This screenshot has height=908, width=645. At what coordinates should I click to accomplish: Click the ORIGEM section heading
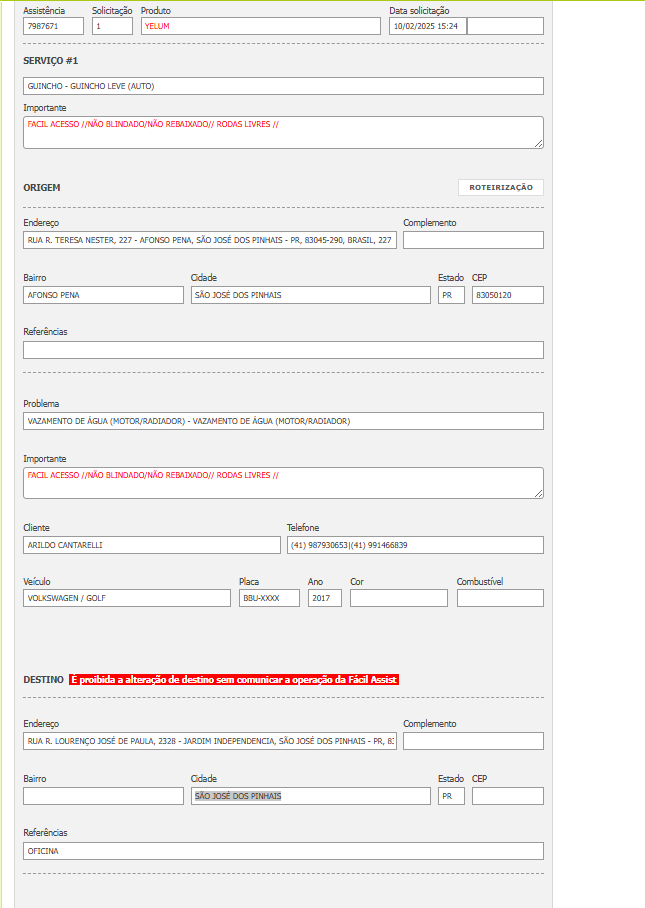pos(42,188)
